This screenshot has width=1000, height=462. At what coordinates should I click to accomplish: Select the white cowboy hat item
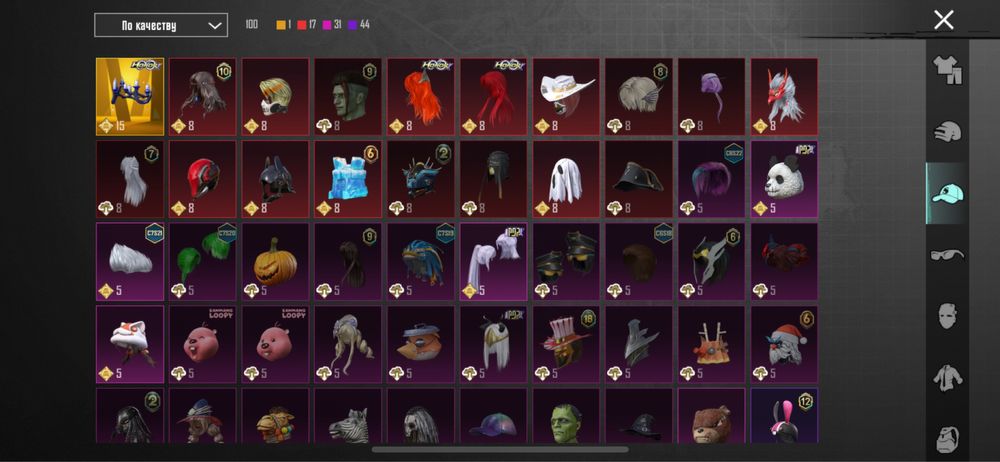coord(567,97)
